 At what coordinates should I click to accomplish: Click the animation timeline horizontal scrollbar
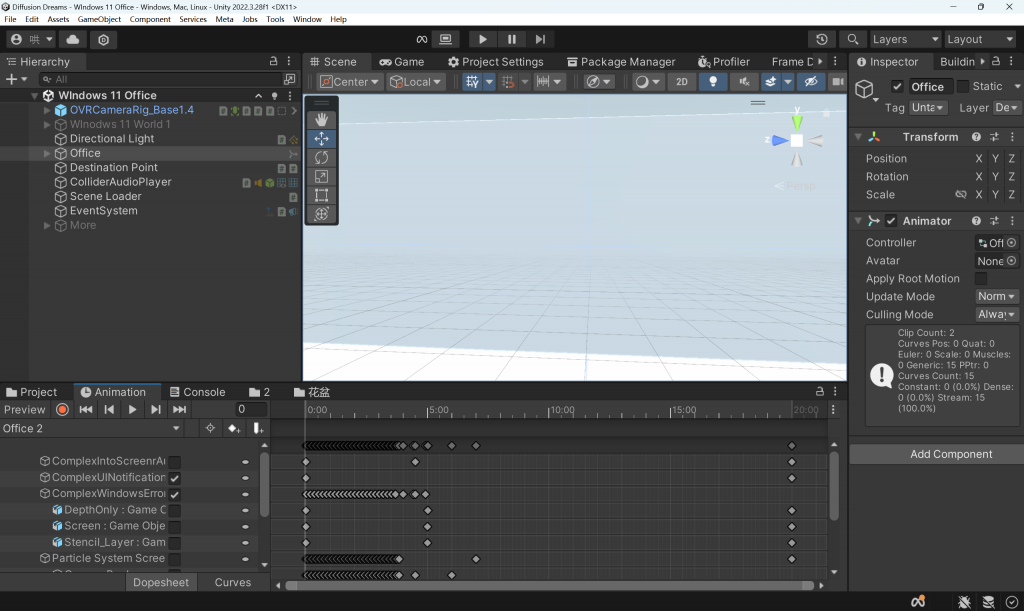point(550,586)
